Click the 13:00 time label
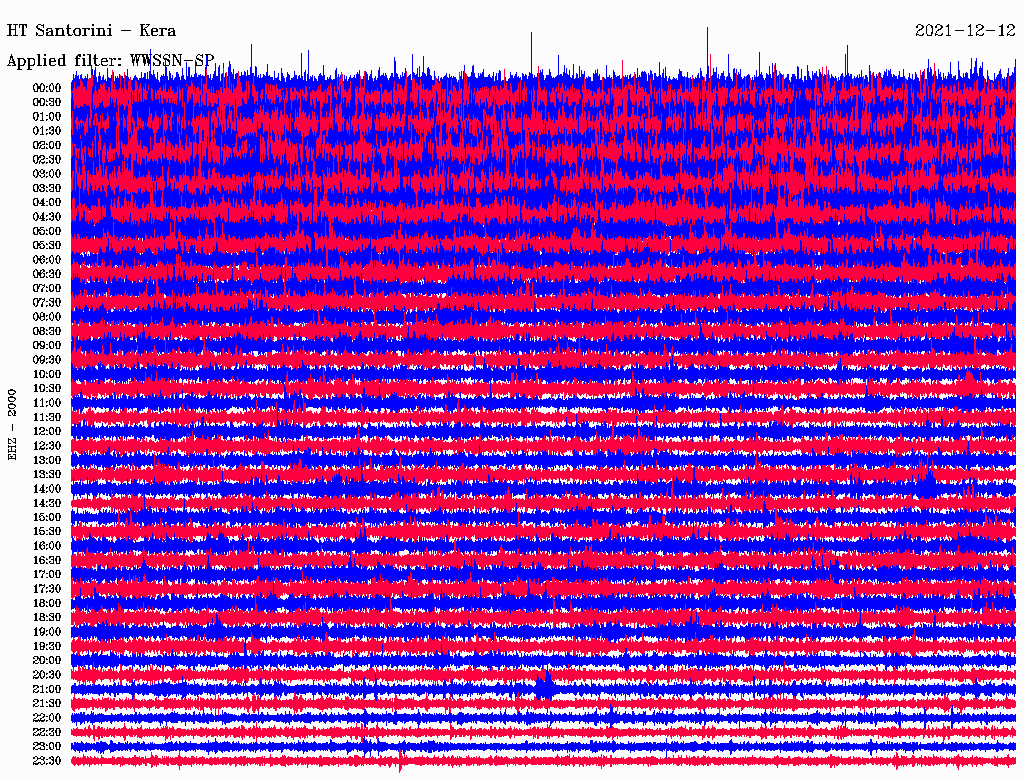 [x=47, y=461]
